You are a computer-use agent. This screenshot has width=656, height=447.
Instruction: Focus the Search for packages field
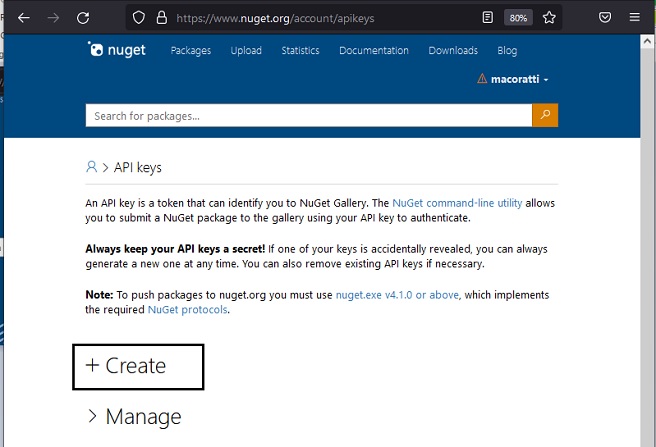click(x=309, y=116)
